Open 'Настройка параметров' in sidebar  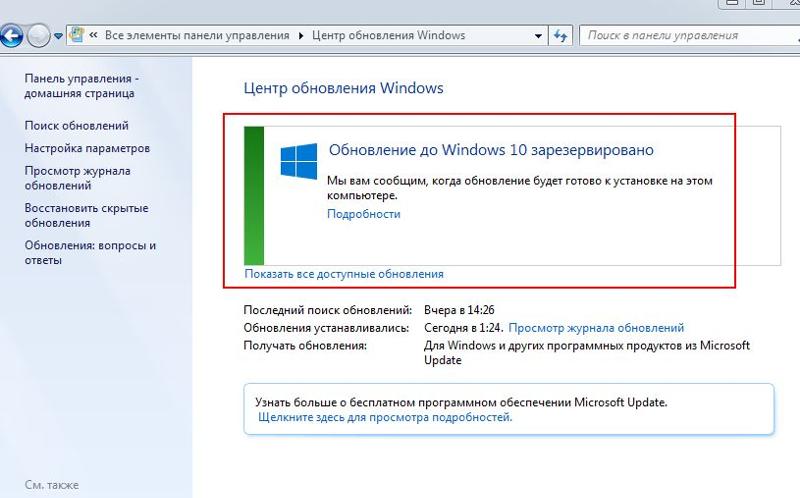click(x=87, y=148)
